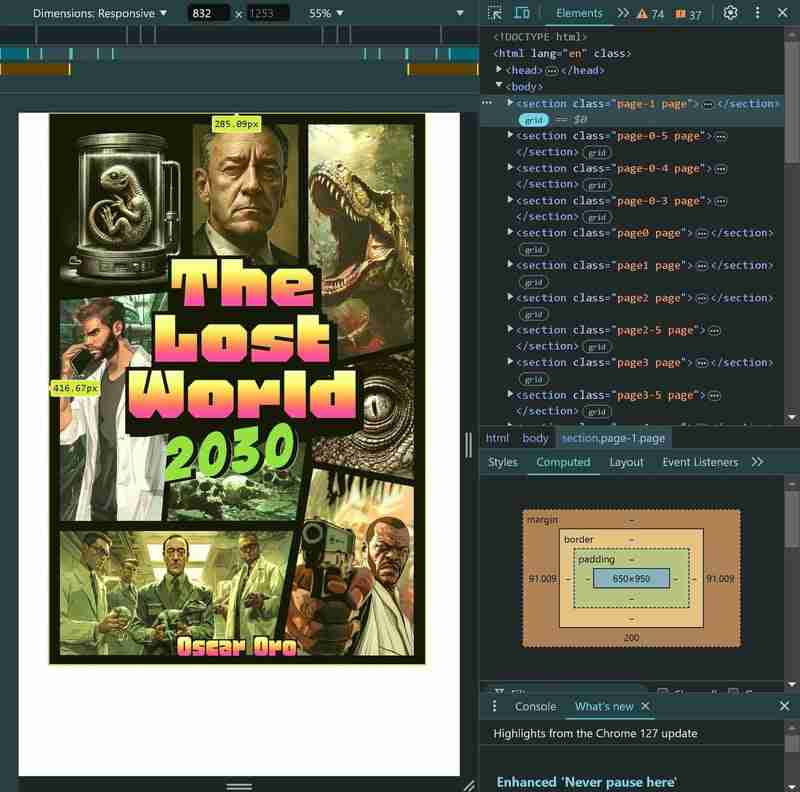This screenshot has height=792, width=800.
Task: Switch to the Console drawer tab
Action: pyautogui.click(x=535, y=706)
